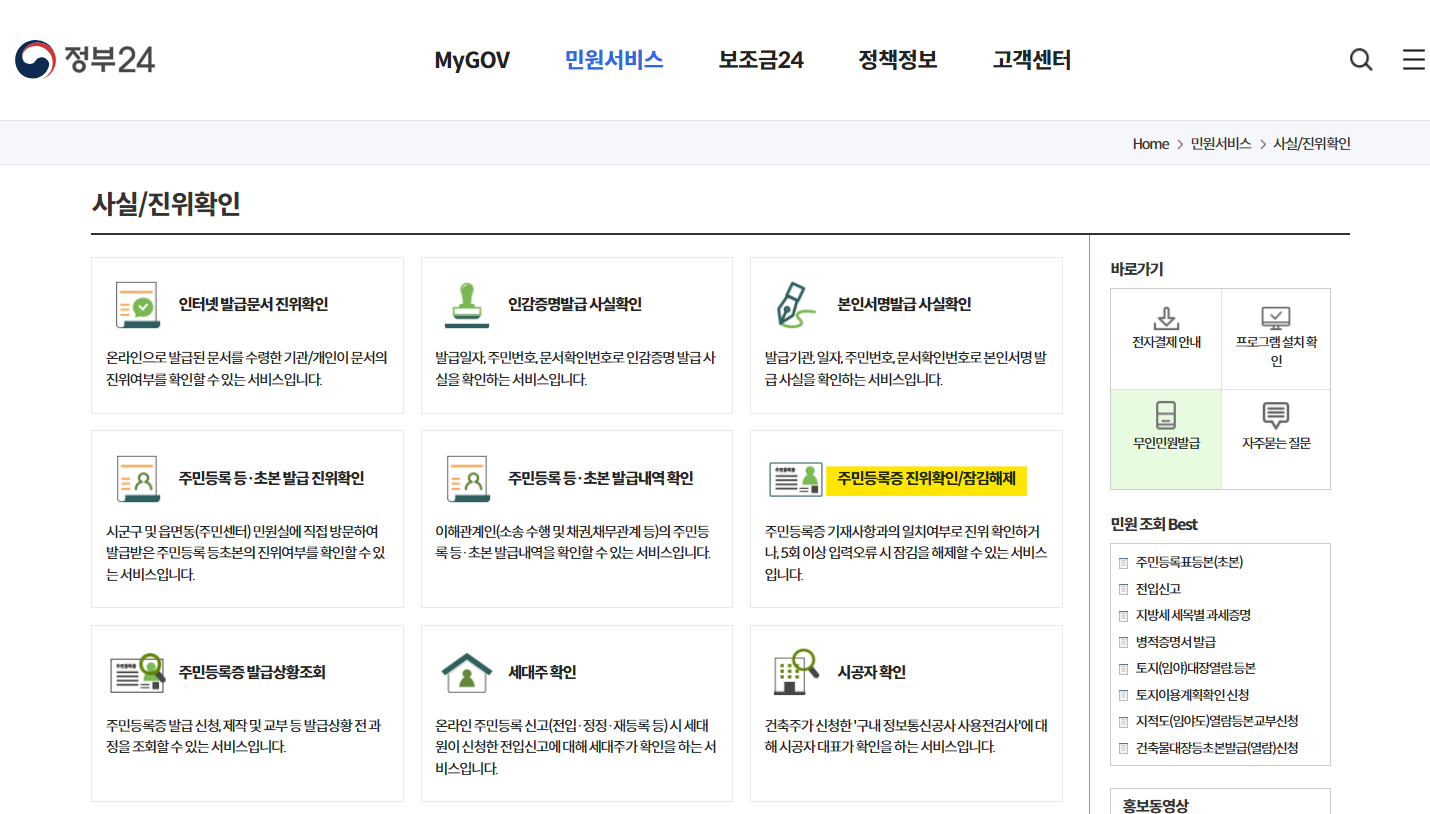Viewport: 1430px width, 814px height.
Task: Click the document icon beside 토지(임야)대장열람.등본
Action: click(x=1124, y=669)
